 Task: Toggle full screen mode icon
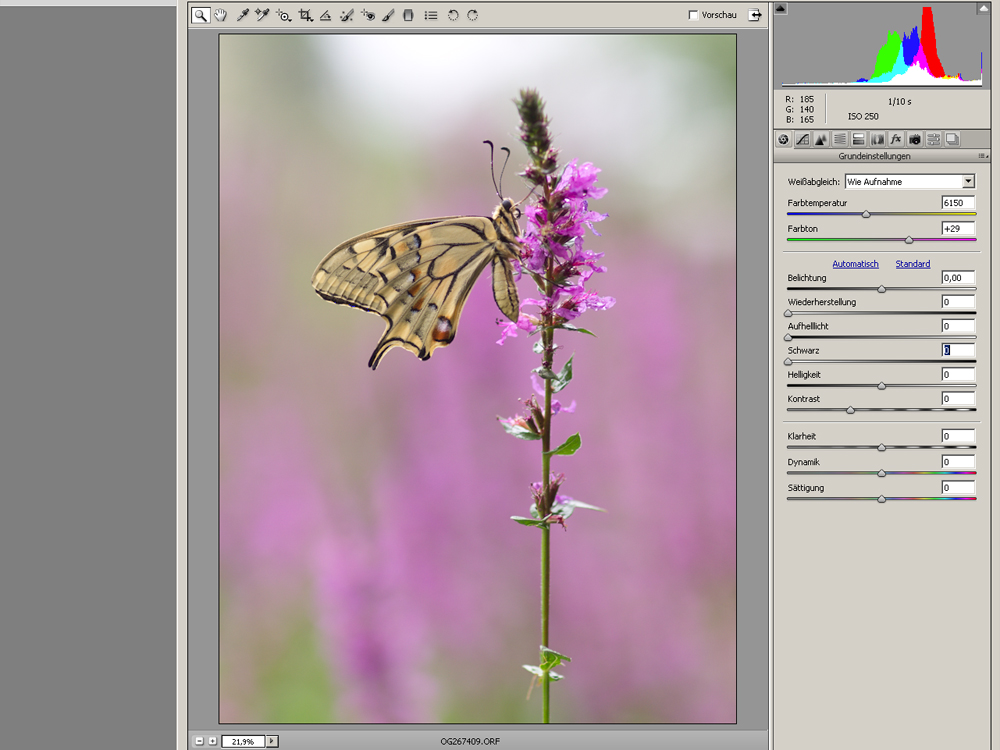[x=755, y=15]
